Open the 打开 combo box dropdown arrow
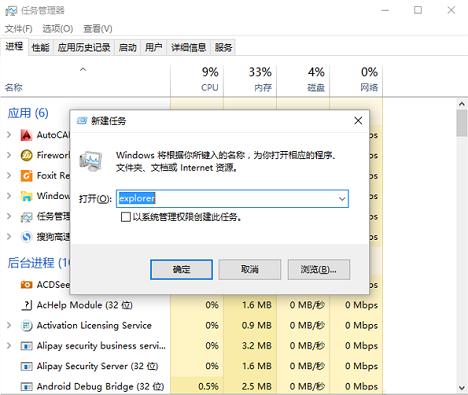 (342, 199)
